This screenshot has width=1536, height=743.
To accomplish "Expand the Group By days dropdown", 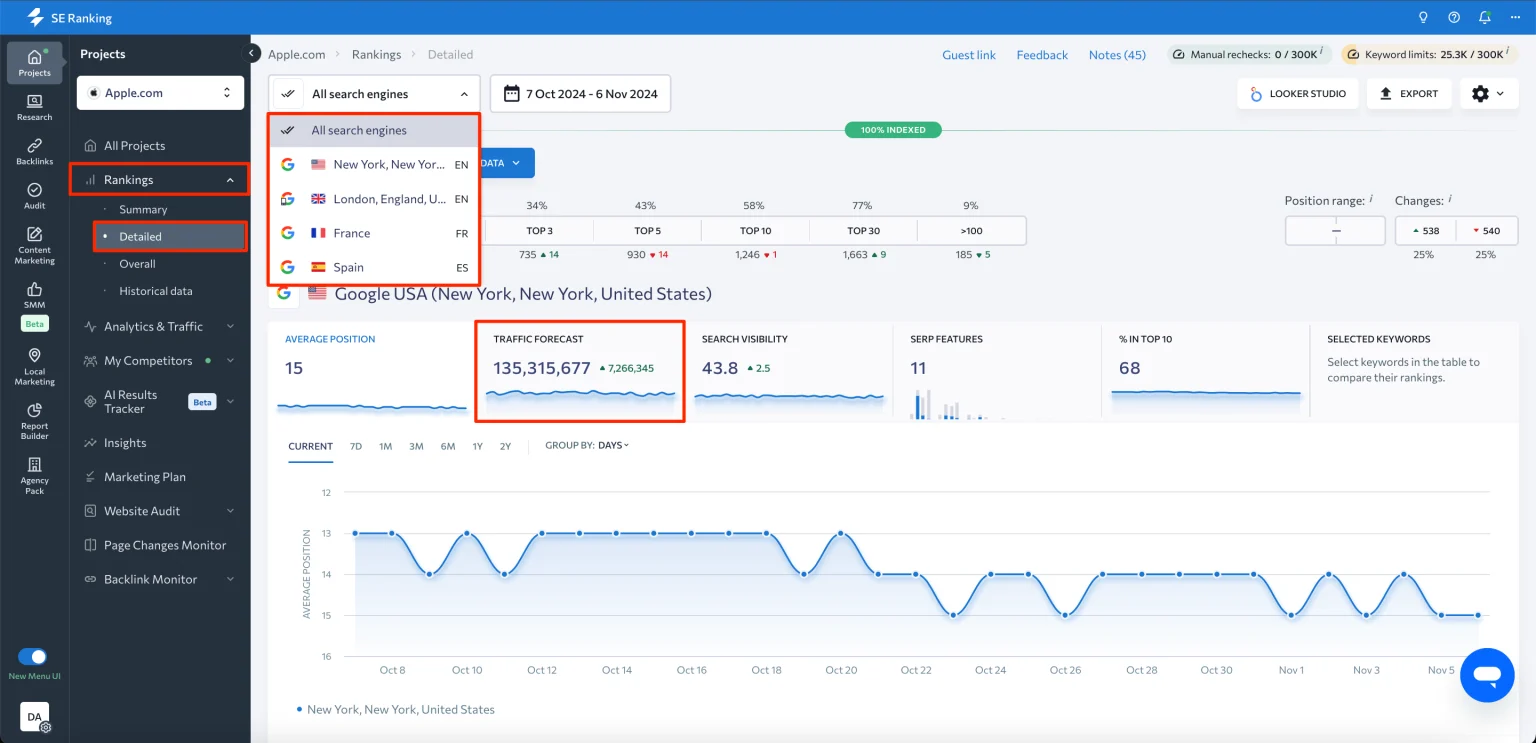I will click(x=613, y=446).
